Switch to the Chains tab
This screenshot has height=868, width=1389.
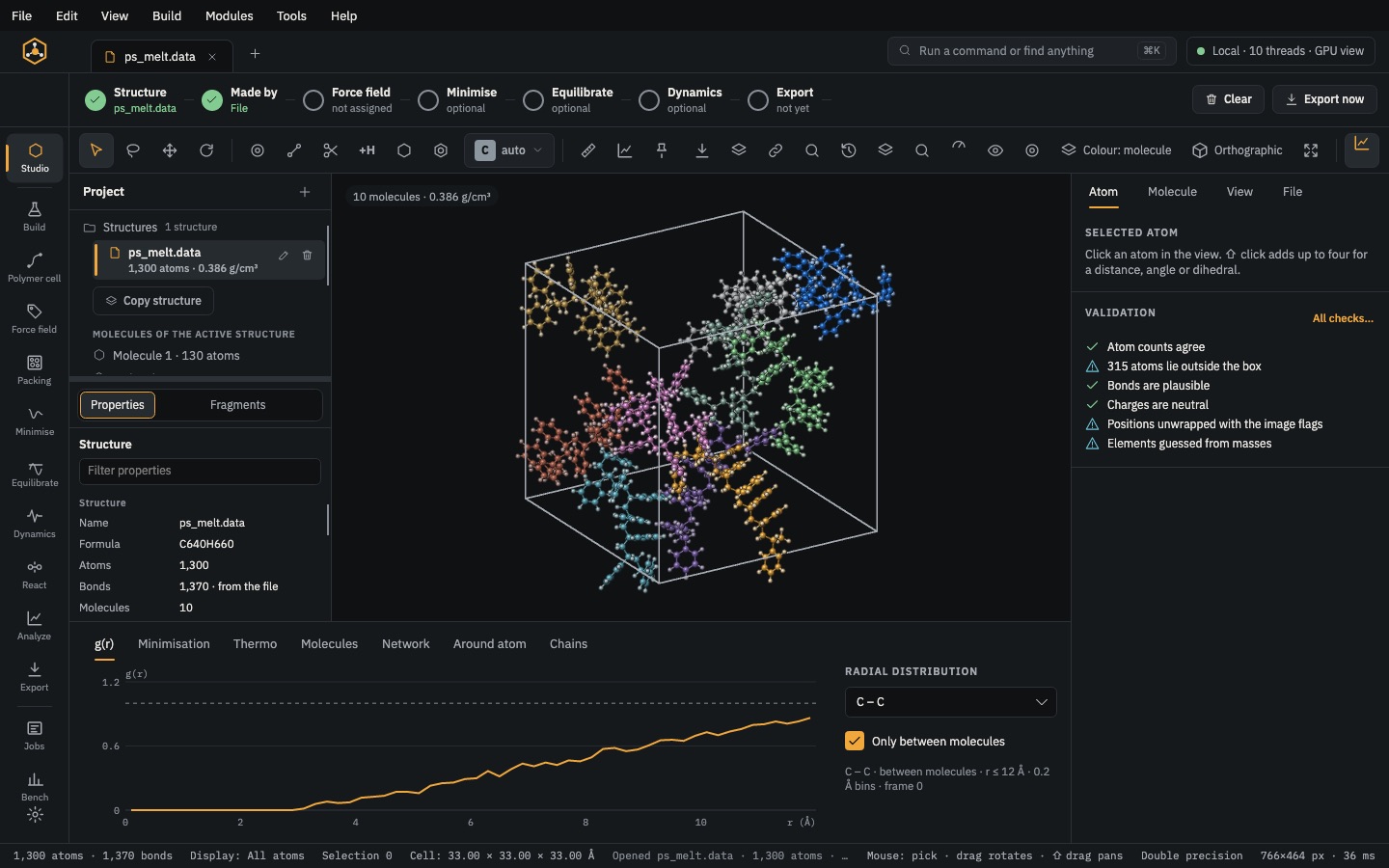pyautogui.click(x=568, y=644)
